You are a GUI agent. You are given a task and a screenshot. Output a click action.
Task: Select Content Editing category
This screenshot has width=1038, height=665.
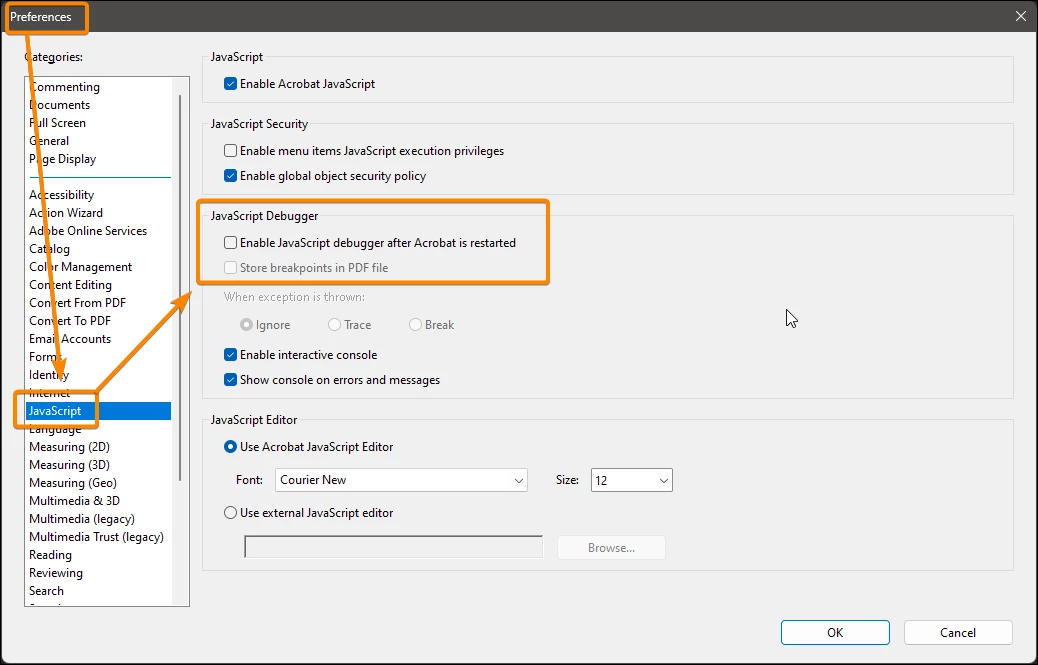click(70, 285)
